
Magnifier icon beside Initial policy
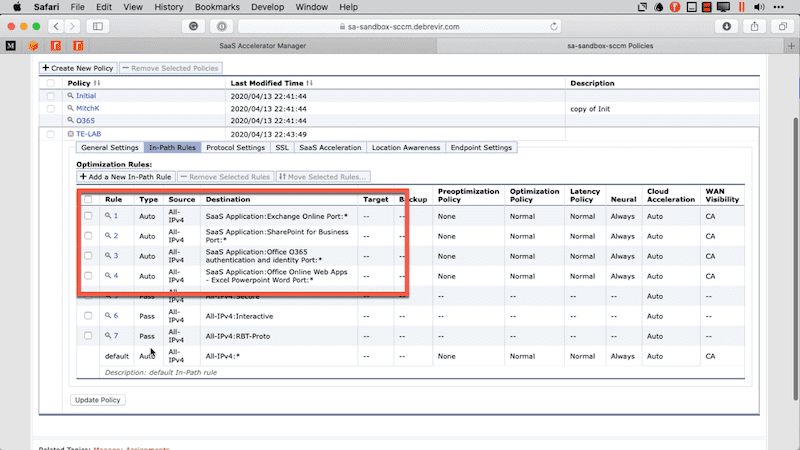pos(70,95)
